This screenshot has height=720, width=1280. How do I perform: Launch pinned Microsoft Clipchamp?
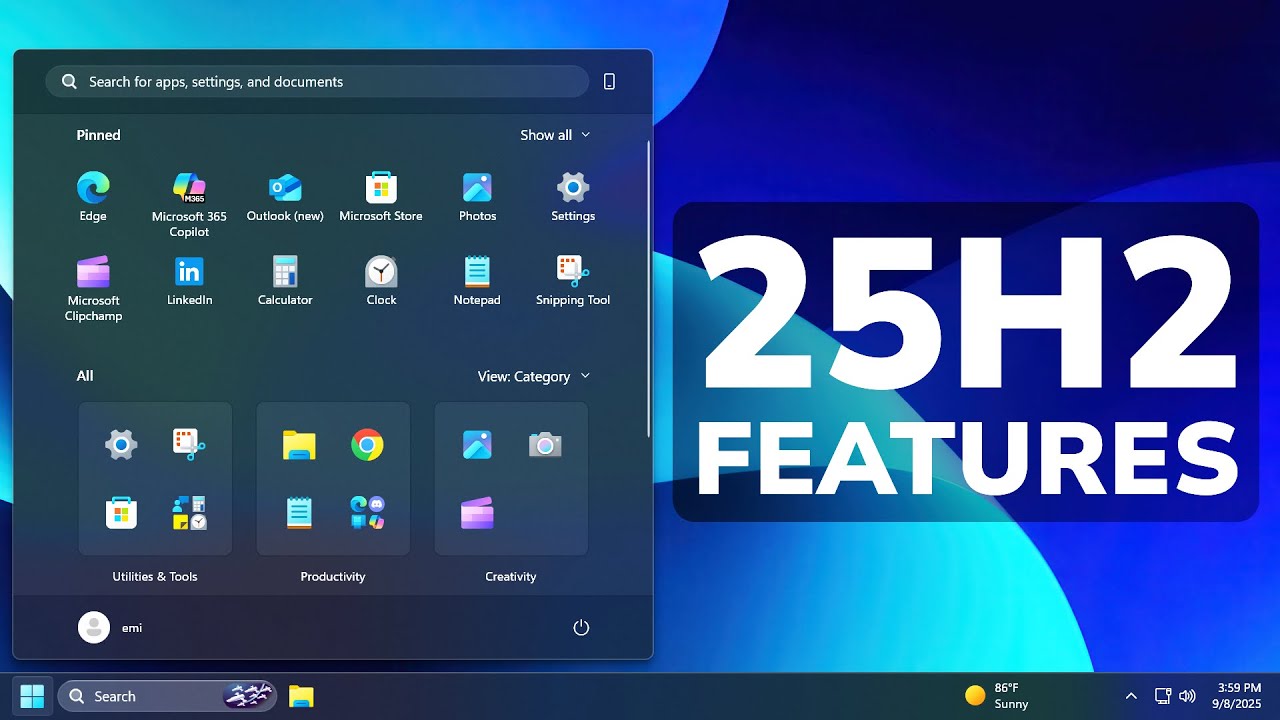click(93, 288)
